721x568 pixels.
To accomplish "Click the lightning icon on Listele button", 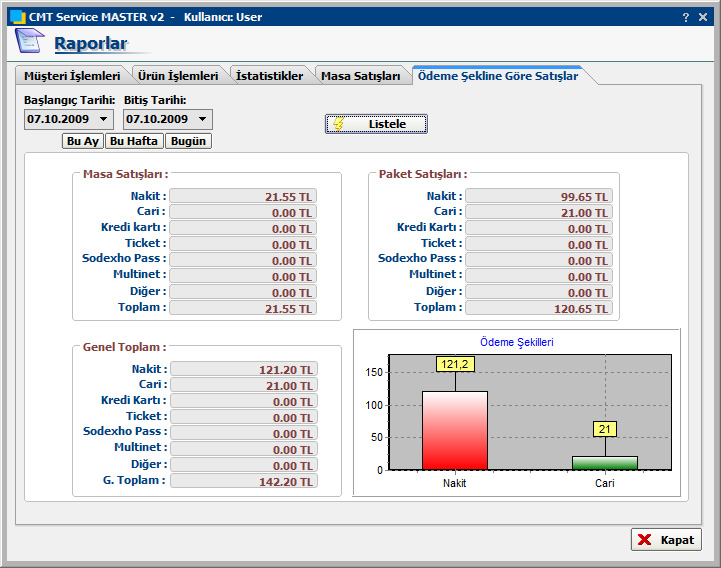I will point(339,124).
